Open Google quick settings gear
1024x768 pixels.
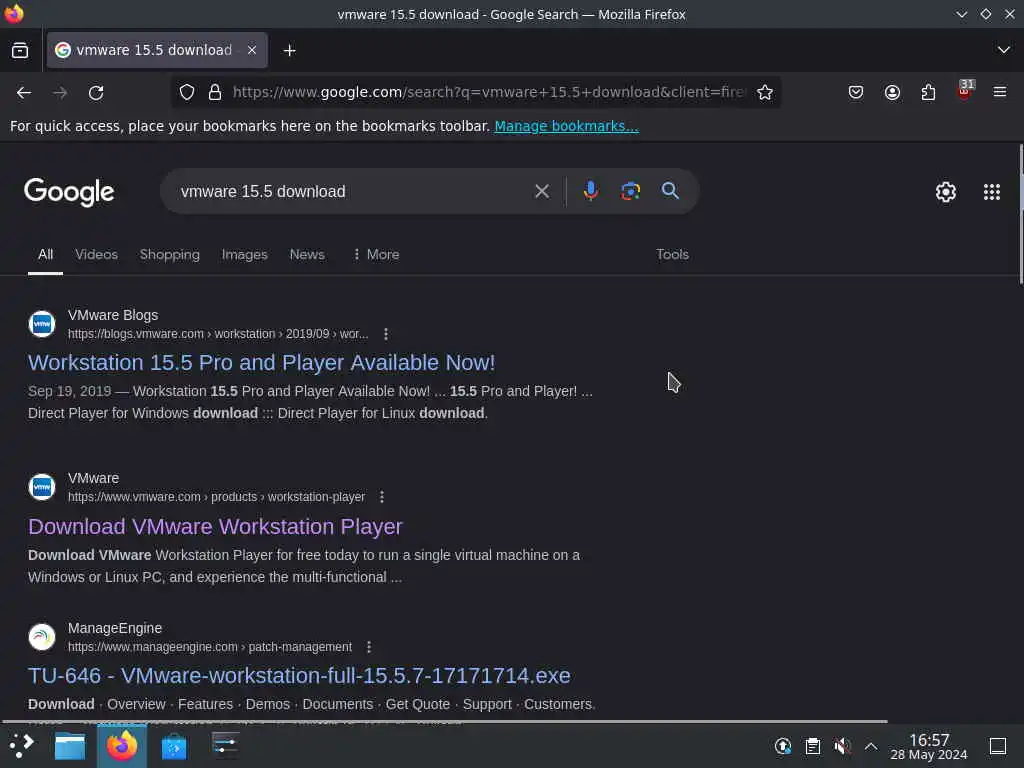click(946, 192)
